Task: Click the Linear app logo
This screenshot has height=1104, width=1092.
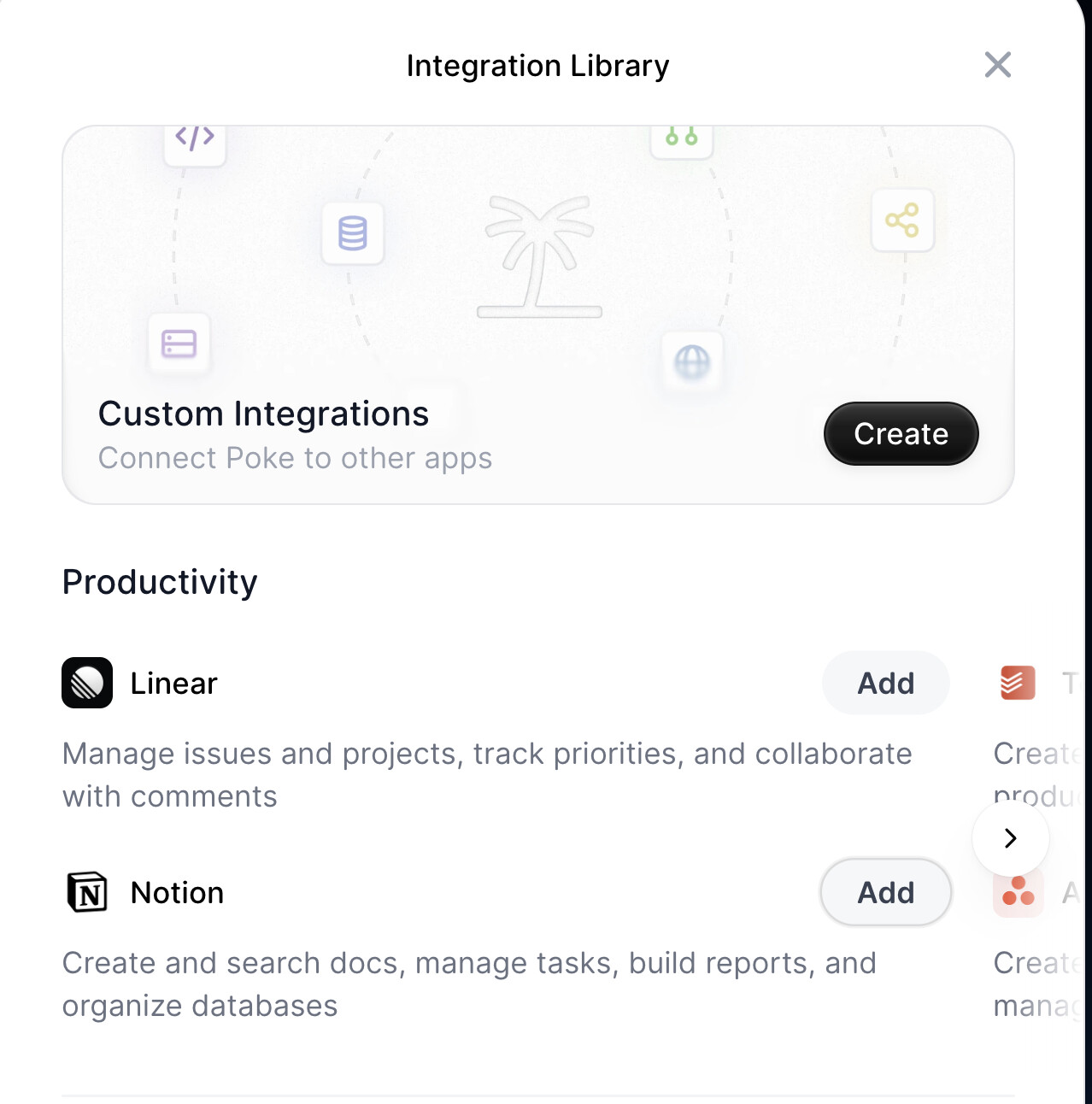Action: (87, 683)
